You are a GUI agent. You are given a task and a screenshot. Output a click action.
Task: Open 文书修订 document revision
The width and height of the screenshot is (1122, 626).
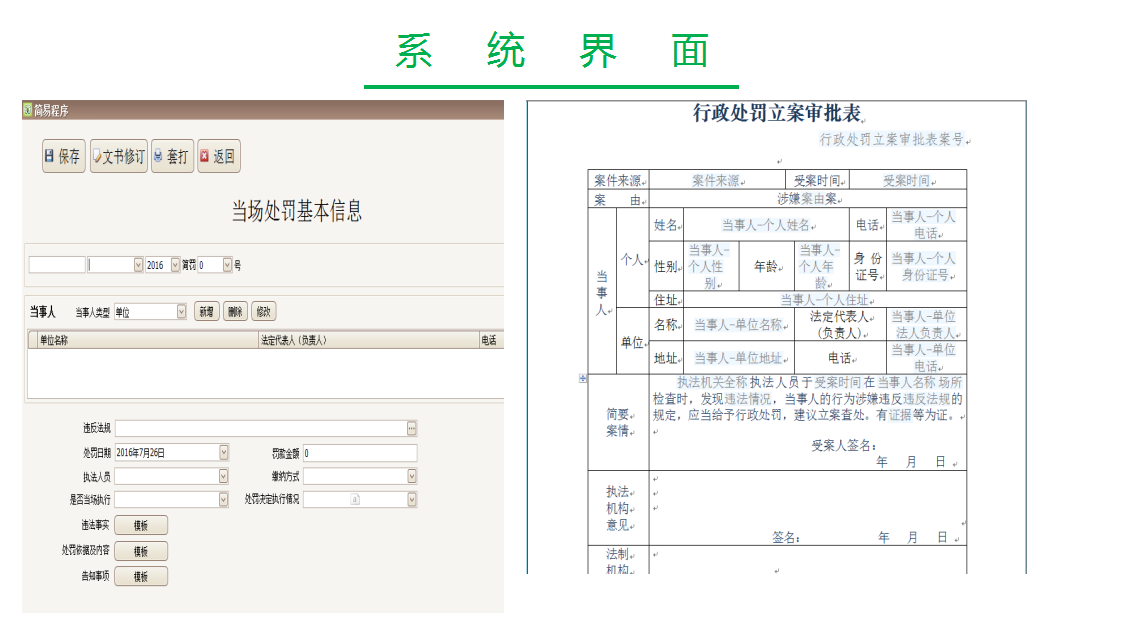point(118,157)
